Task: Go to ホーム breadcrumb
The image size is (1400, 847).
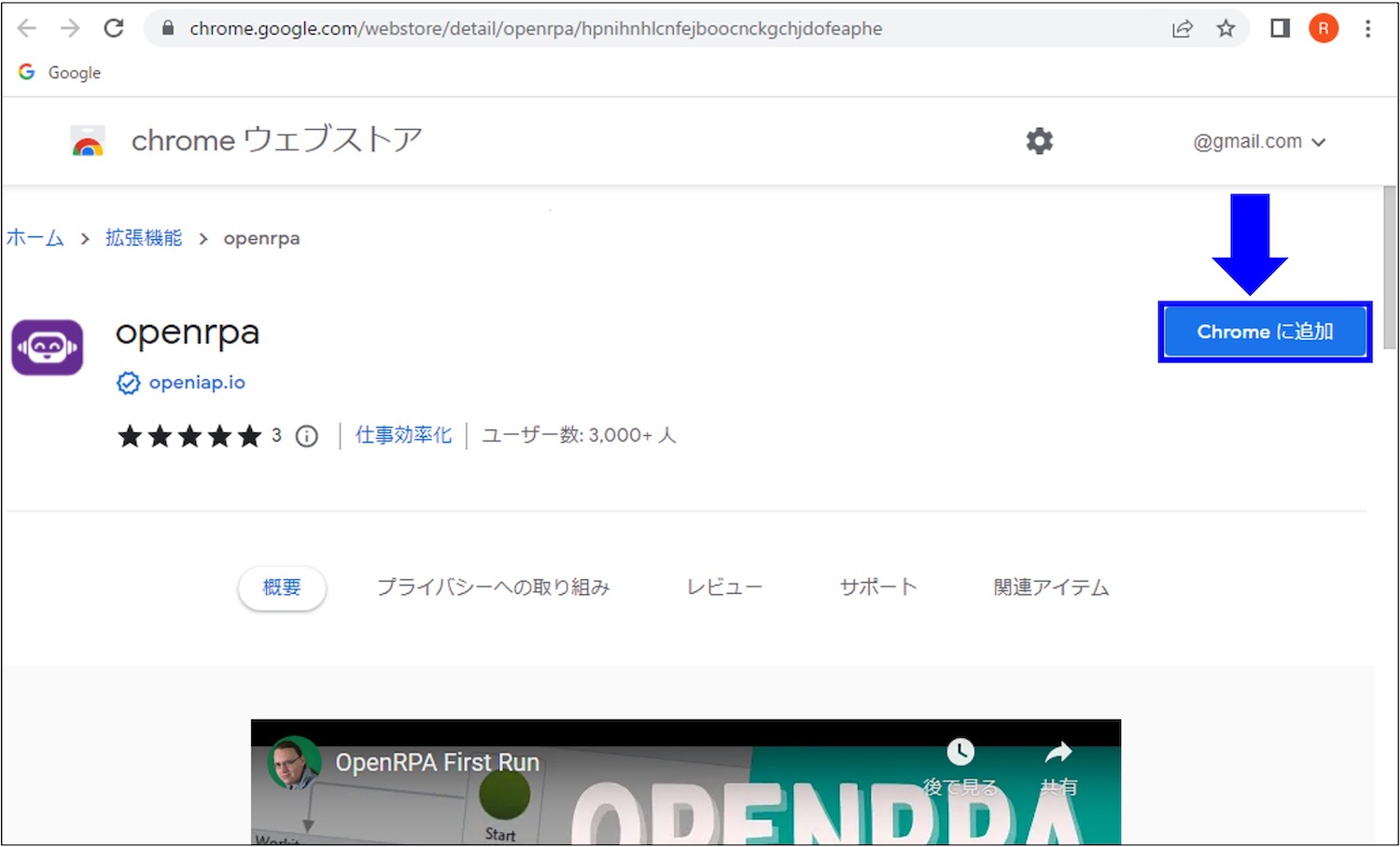Action: (35, 238)
